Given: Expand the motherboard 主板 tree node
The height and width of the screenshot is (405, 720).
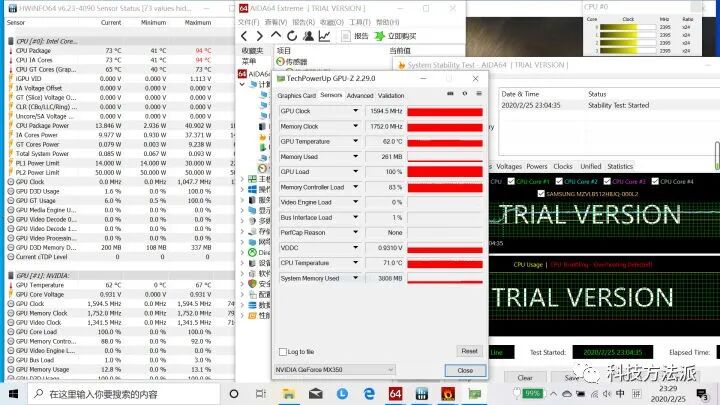Looking at the screenshot, I should click(242, 179).
